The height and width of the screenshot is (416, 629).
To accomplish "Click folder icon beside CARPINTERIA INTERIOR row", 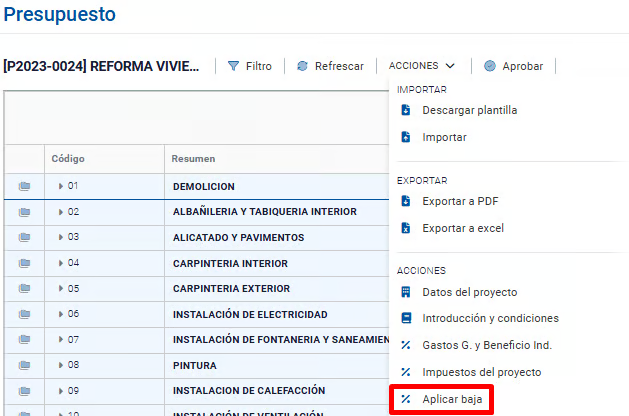I will pos(24,263).
